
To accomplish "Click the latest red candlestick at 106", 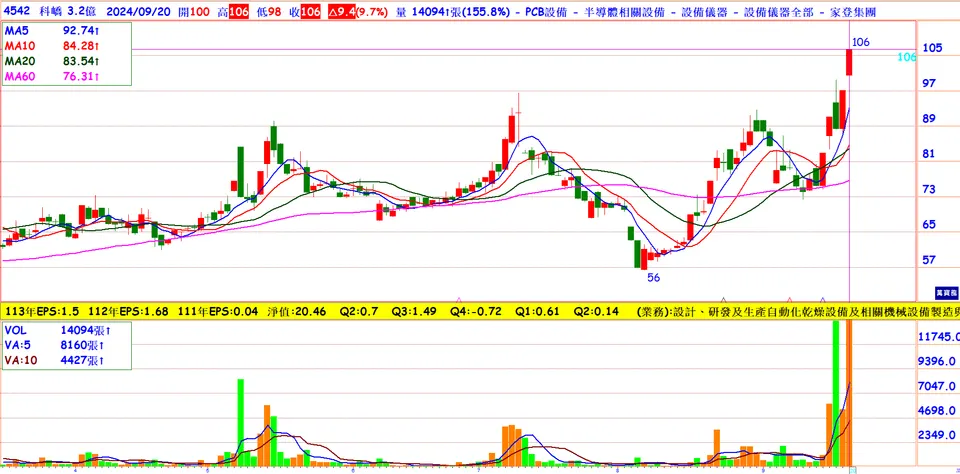I will tap(849, 62).
